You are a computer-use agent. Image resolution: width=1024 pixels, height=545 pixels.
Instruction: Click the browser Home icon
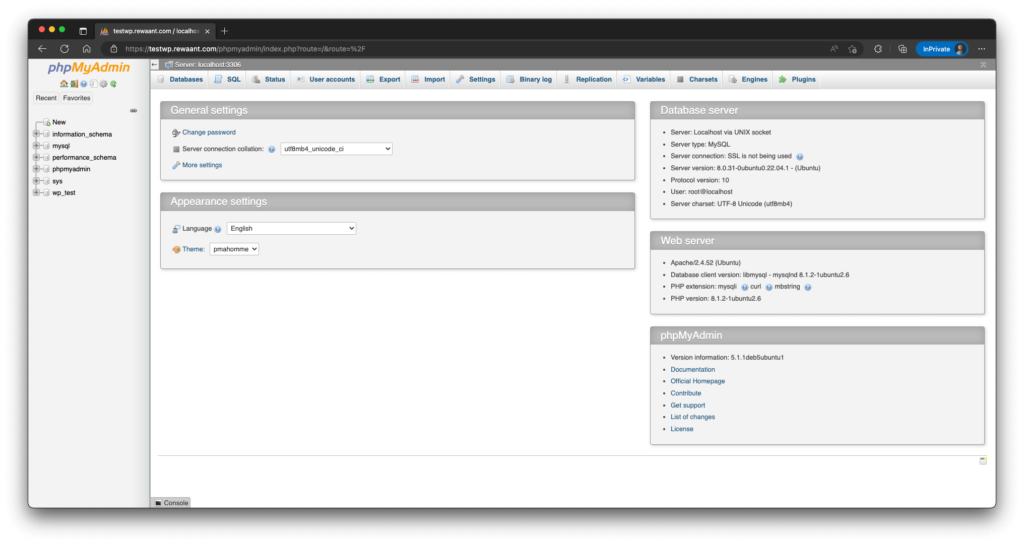pyautogui.click(x=86, y=49)
